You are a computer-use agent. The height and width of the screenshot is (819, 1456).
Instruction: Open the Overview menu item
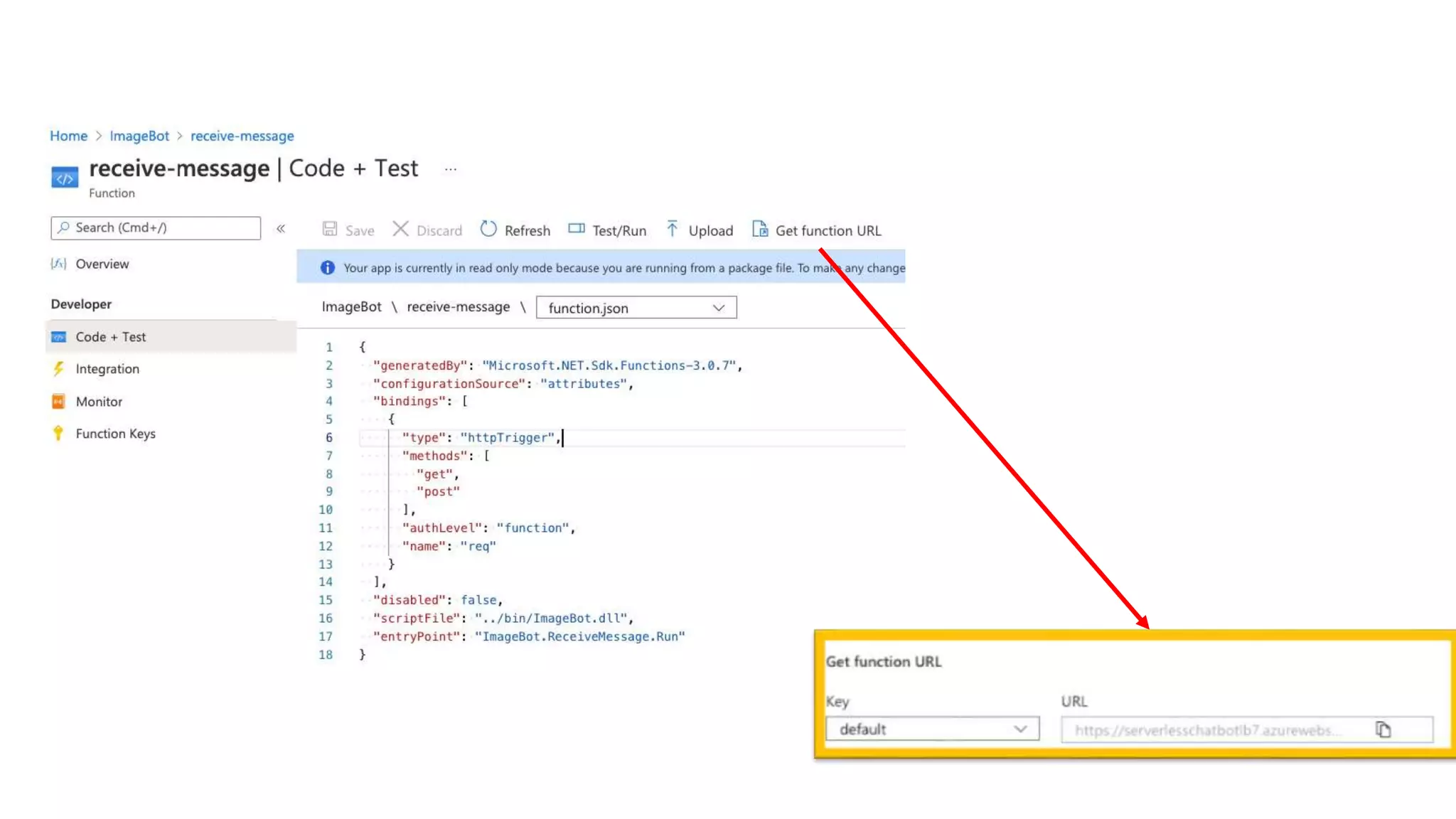pyautogui.click(x=102, y=264)
